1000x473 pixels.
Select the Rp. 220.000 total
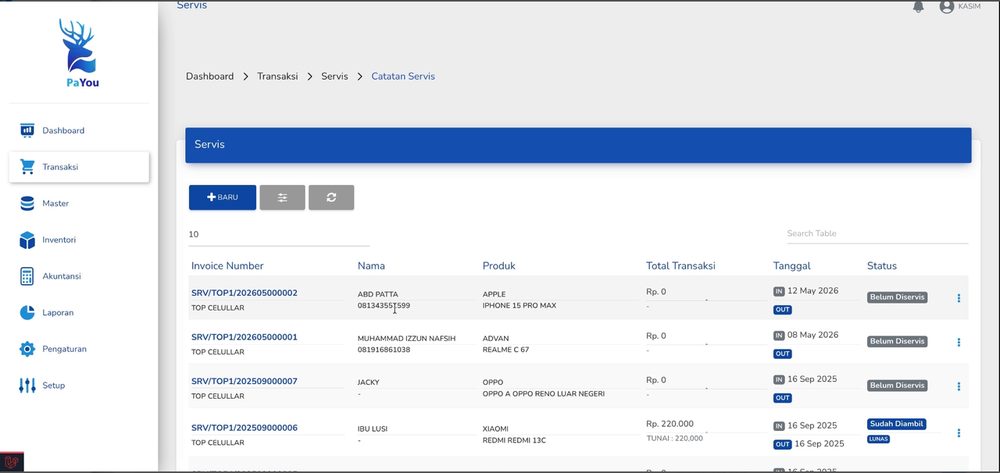pyautogui.click(x=670, y=424)
